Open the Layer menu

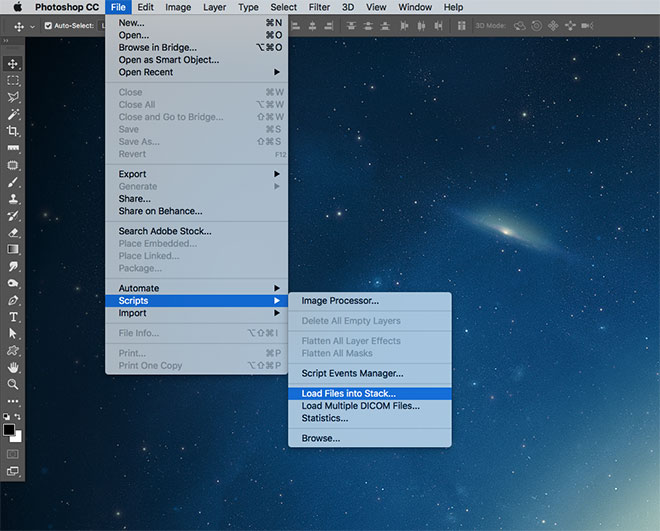coord(215,7)
